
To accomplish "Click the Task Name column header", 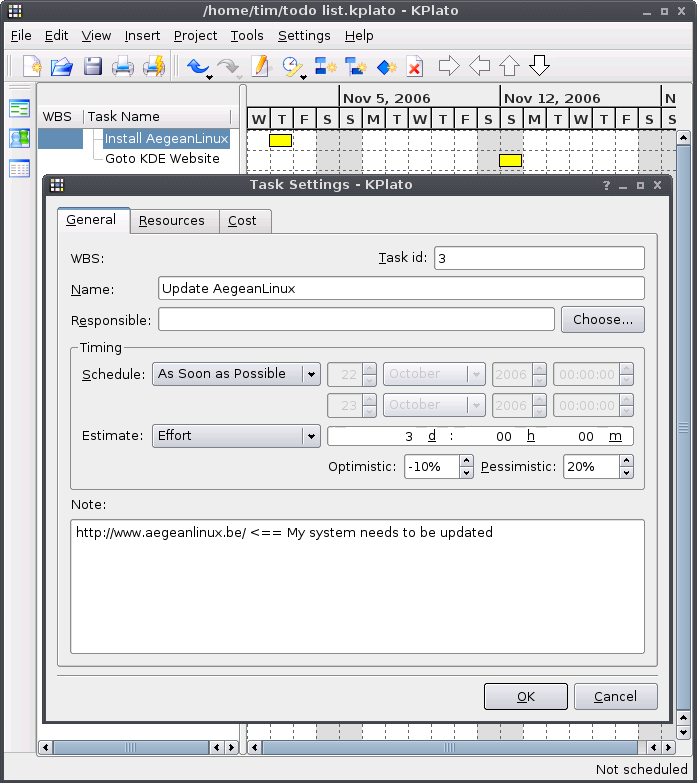I will [157, 117].
